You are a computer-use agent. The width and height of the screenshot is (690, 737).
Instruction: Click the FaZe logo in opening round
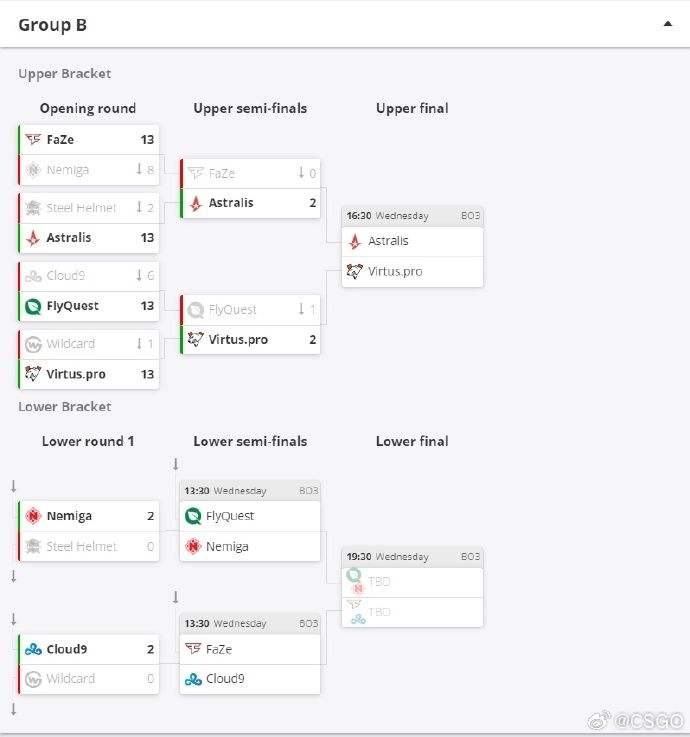coord(33,140)
